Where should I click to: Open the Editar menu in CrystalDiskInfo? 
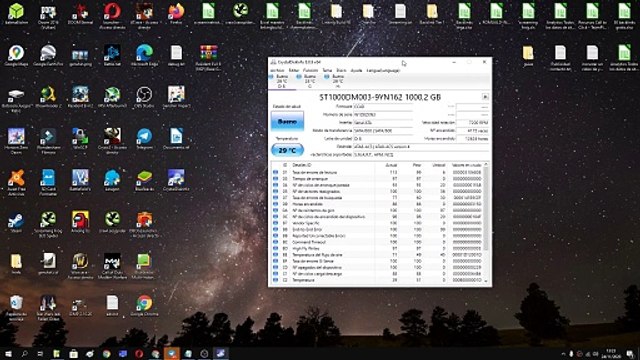[x=294, y=71]
